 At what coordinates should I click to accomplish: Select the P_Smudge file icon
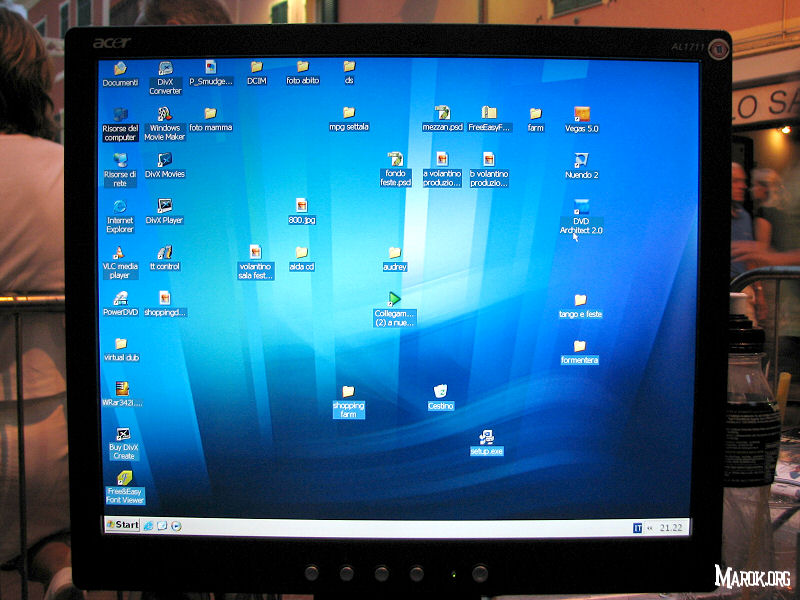tap(211, 73)
